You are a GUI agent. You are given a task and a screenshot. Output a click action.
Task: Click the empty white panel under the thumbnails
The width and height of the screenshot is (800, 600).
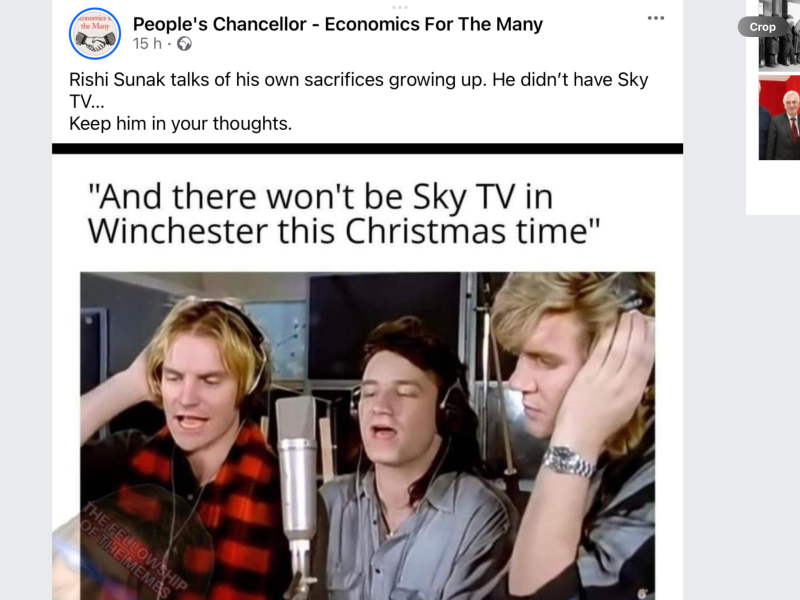(x=773, y=187)
